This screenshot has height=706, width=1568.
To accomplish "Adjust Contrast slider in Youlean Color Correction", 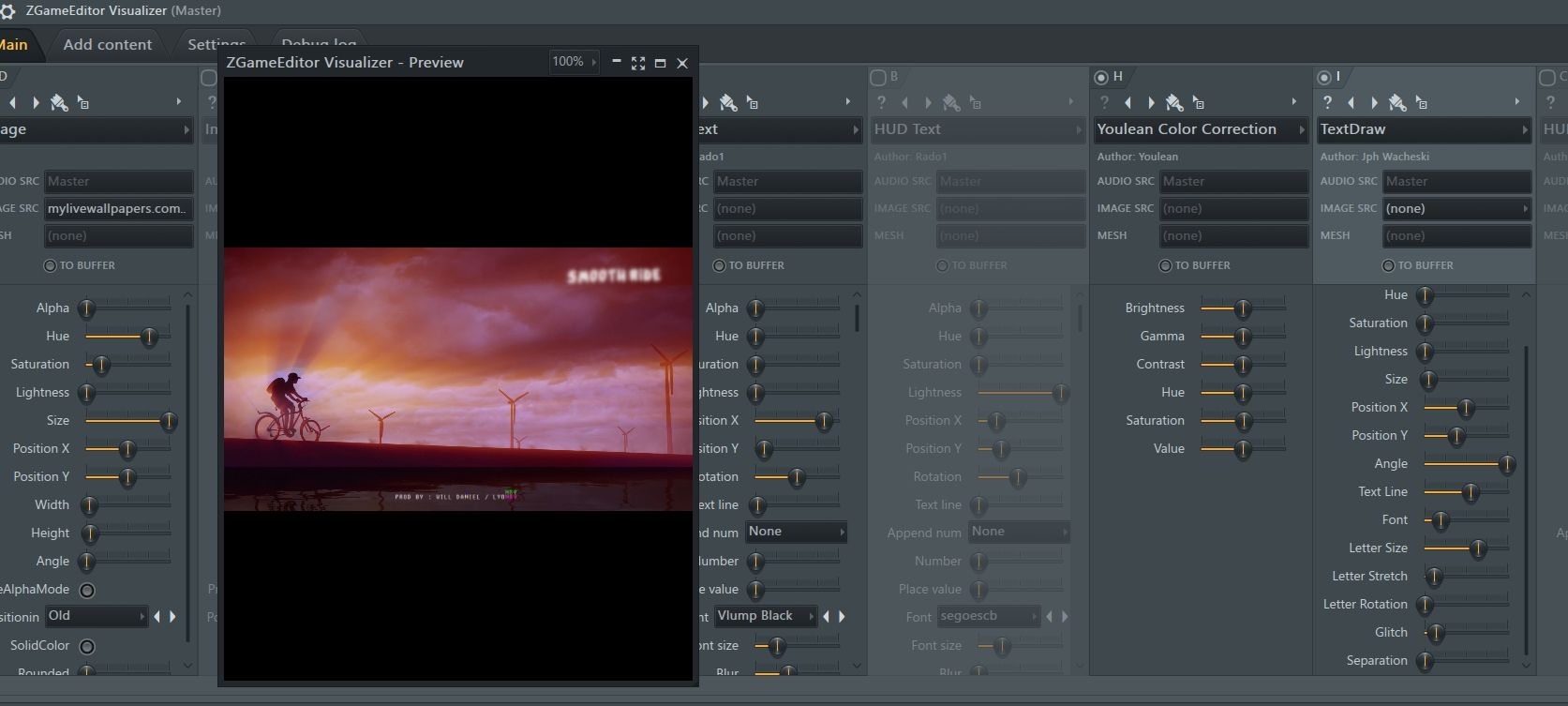I will (x=1243, y=364).
